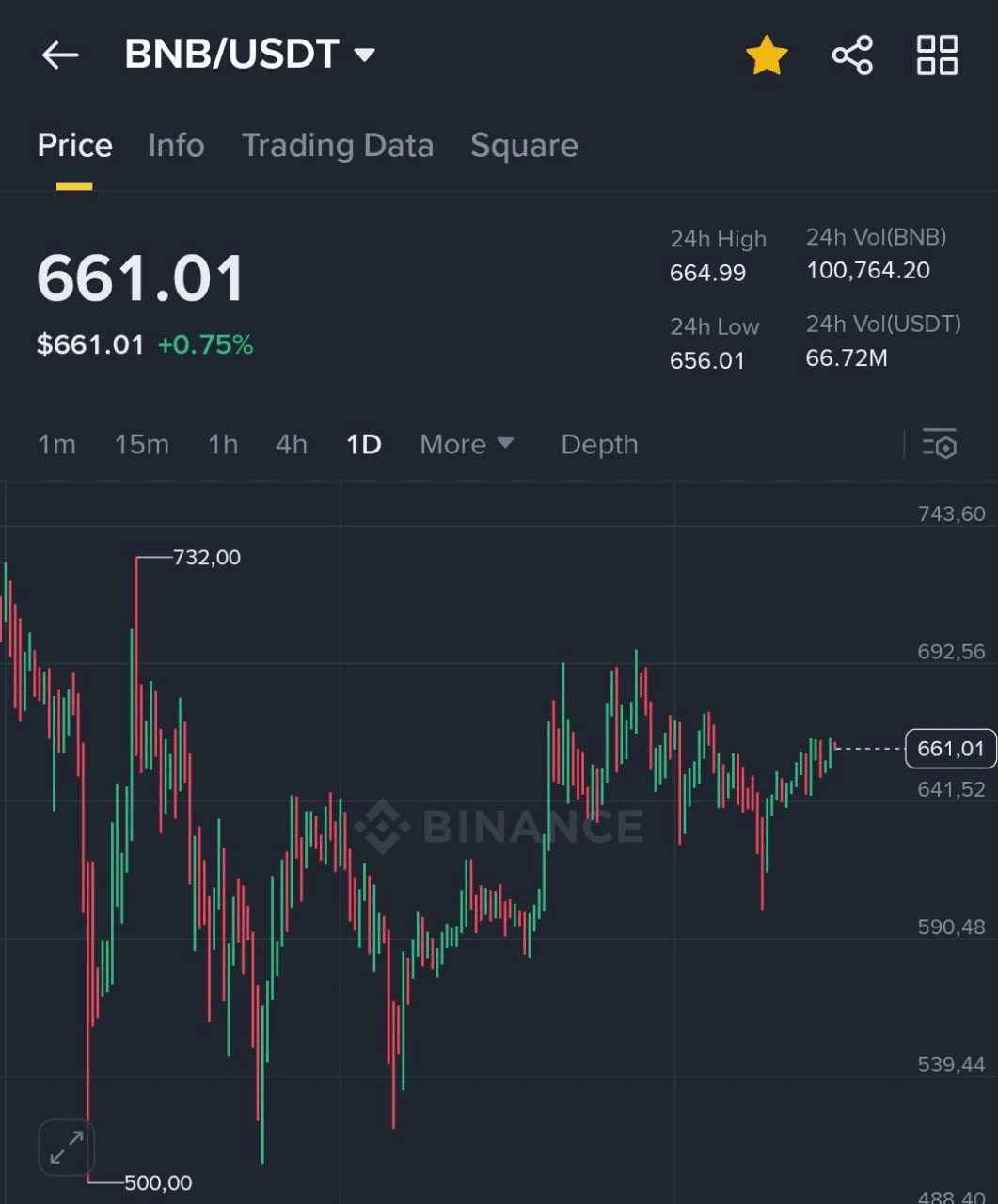The width and height of the screenshot is (998, 1204).
Task: Click the 24h Vol(BNB) value 100,764.20
Action: coord(868,271)
